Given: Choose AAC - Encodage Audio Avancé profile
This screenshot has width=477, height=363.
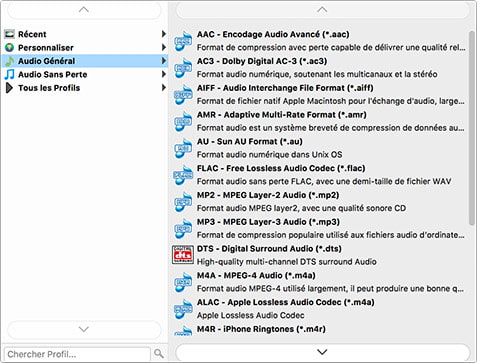Looking at the screenshot, I should pos(320,41).
